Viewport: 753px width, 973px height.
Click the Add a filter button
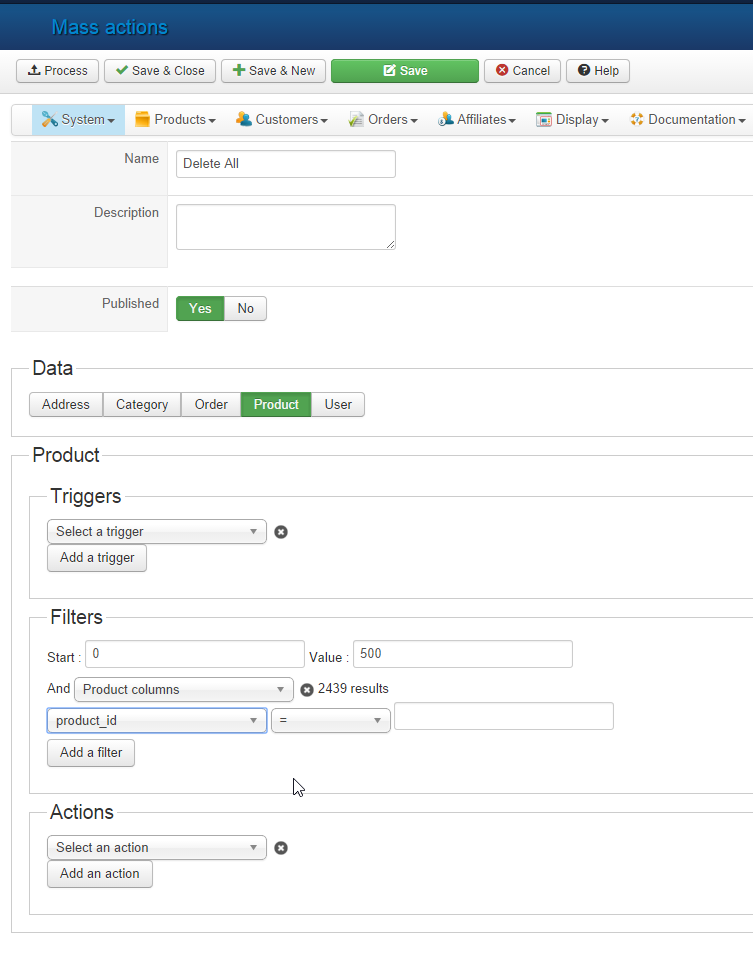pyautogui.click(x=91, y=753)
